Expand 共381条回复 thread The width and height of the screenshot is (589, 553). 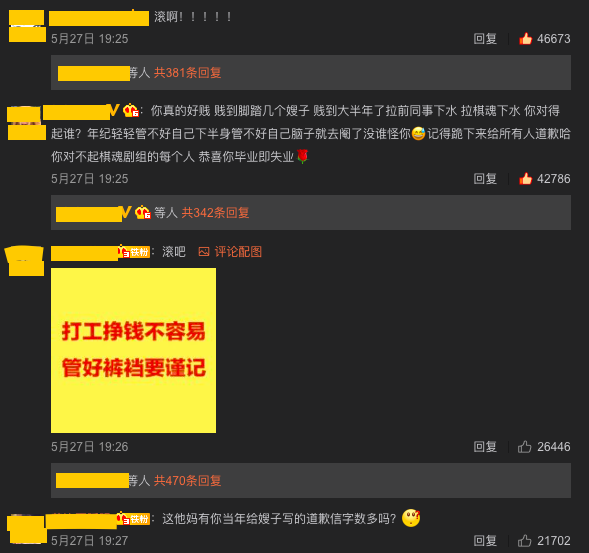187,73
